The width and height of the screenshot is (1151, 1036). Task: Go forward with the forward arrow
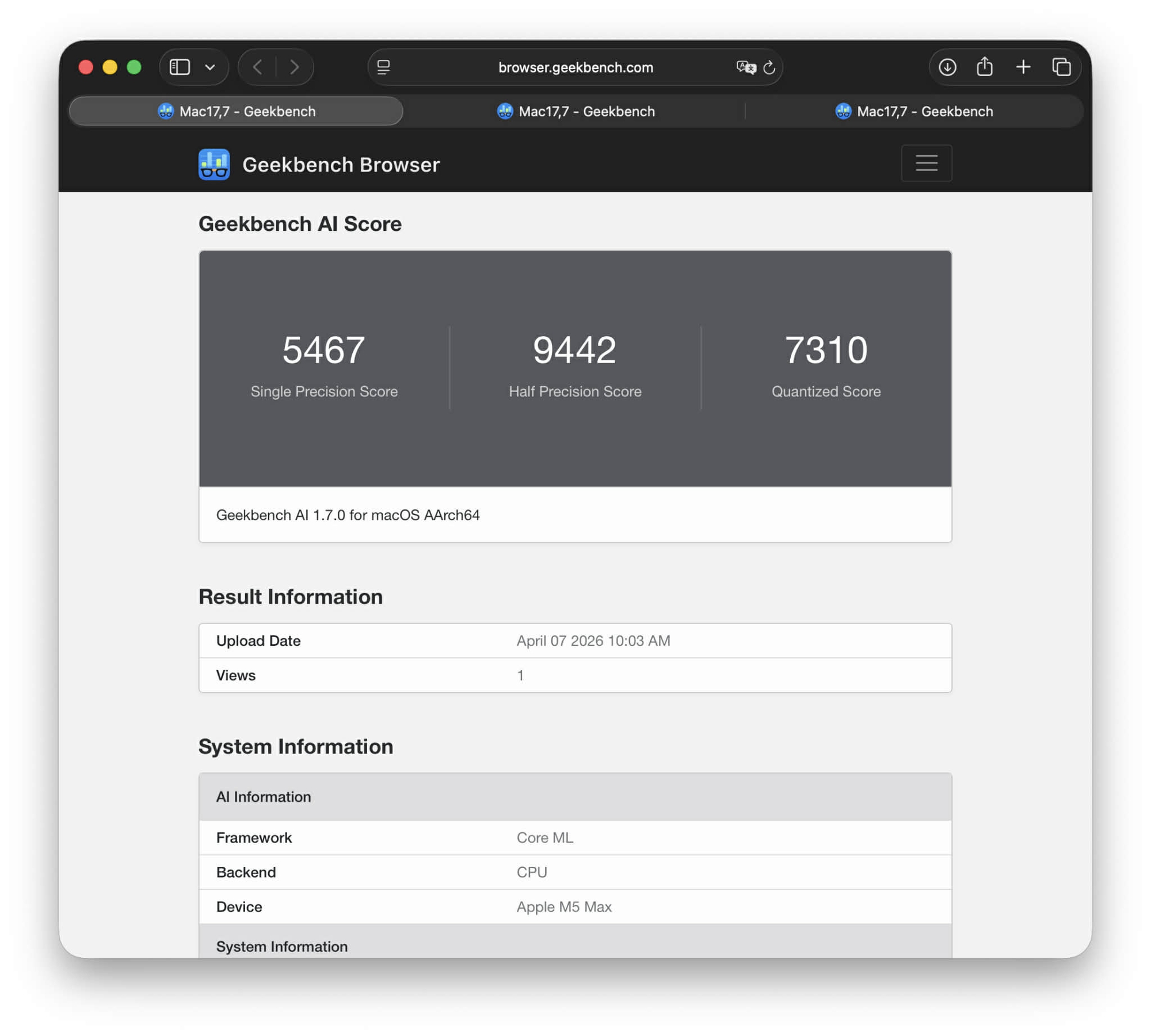coord(294,67)
